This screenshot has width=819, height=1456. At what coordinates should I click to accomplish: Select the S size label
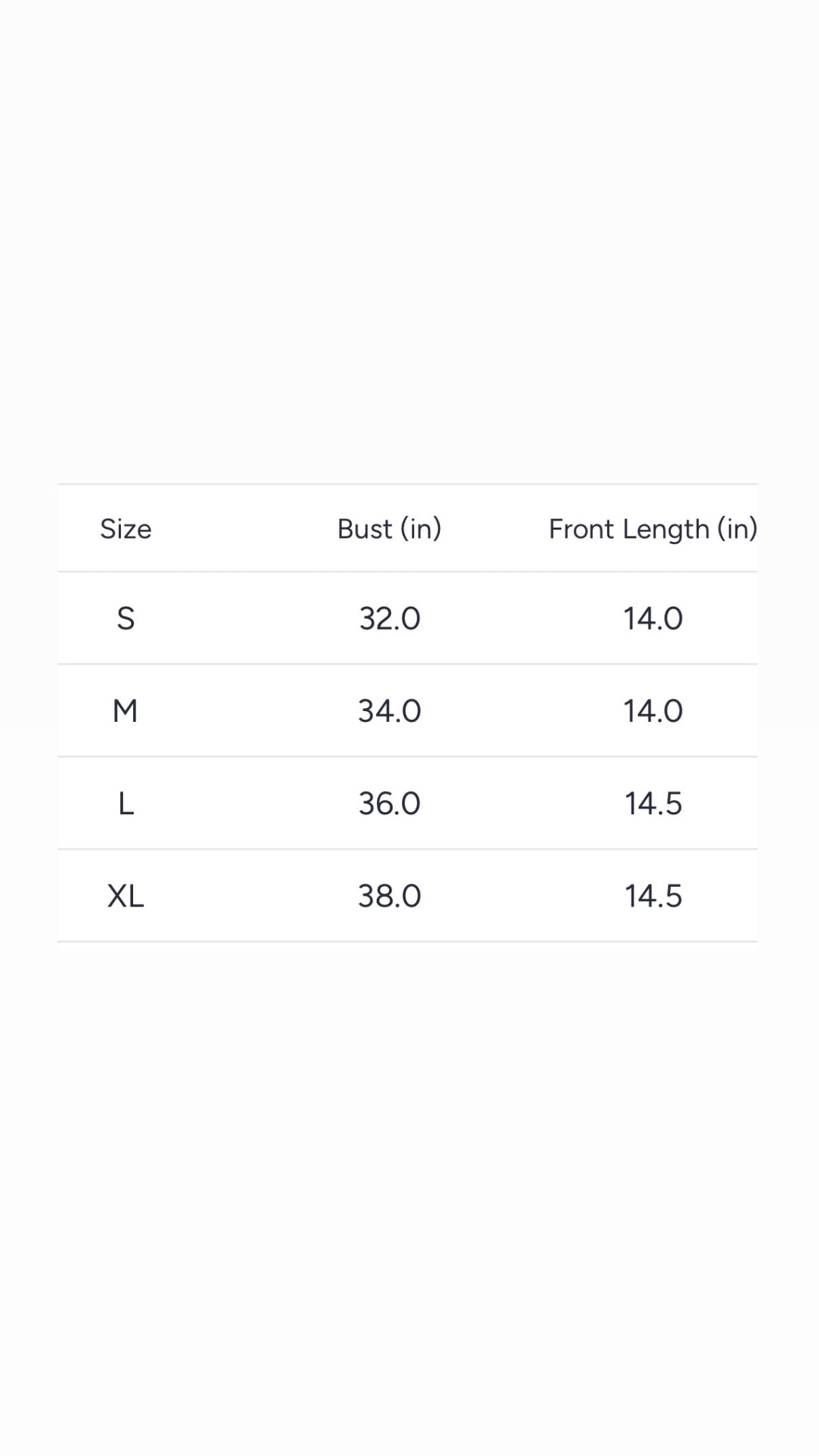pos(126,619)
